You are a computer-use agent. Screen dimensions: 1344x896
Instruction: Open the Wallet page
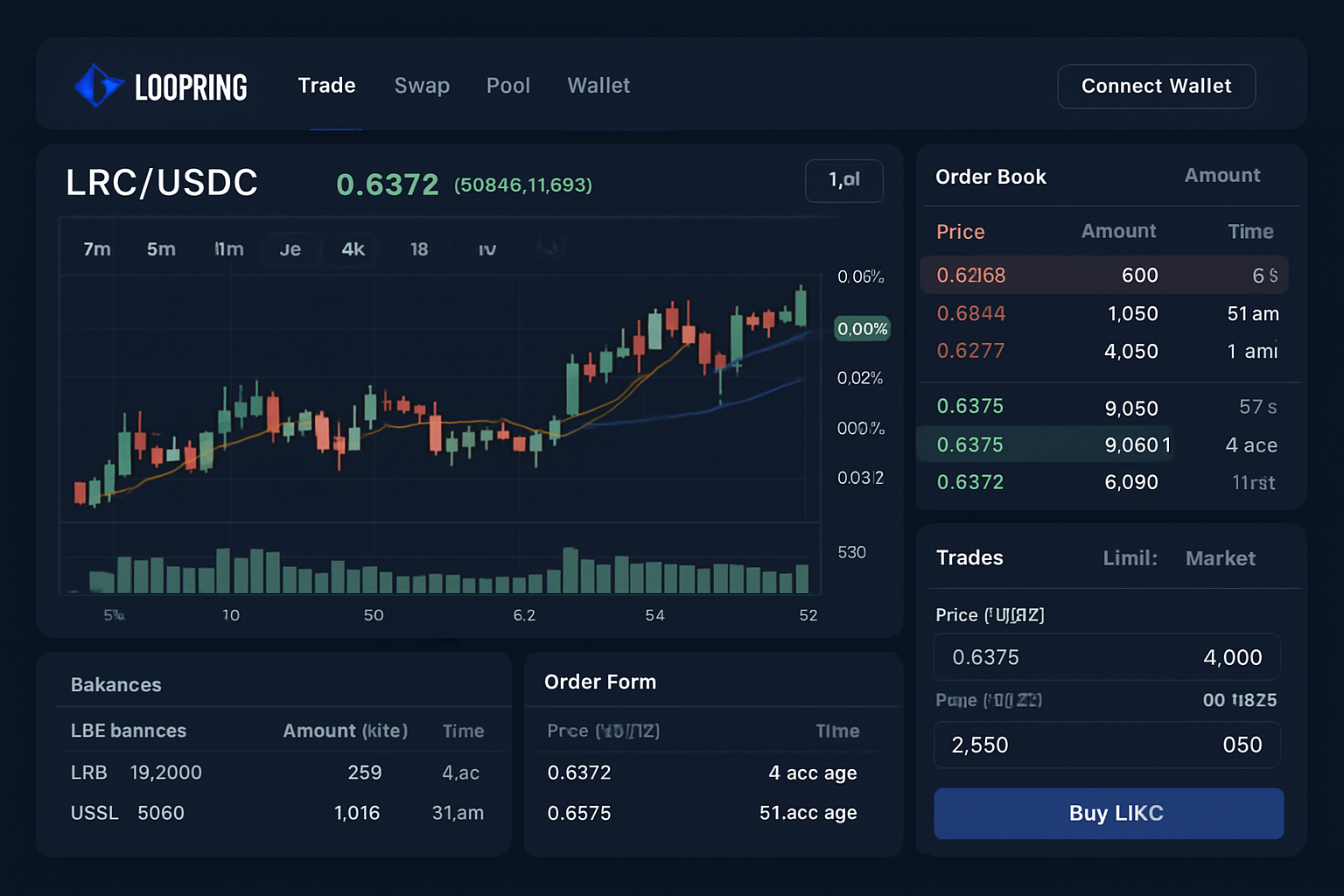[598, 85]
